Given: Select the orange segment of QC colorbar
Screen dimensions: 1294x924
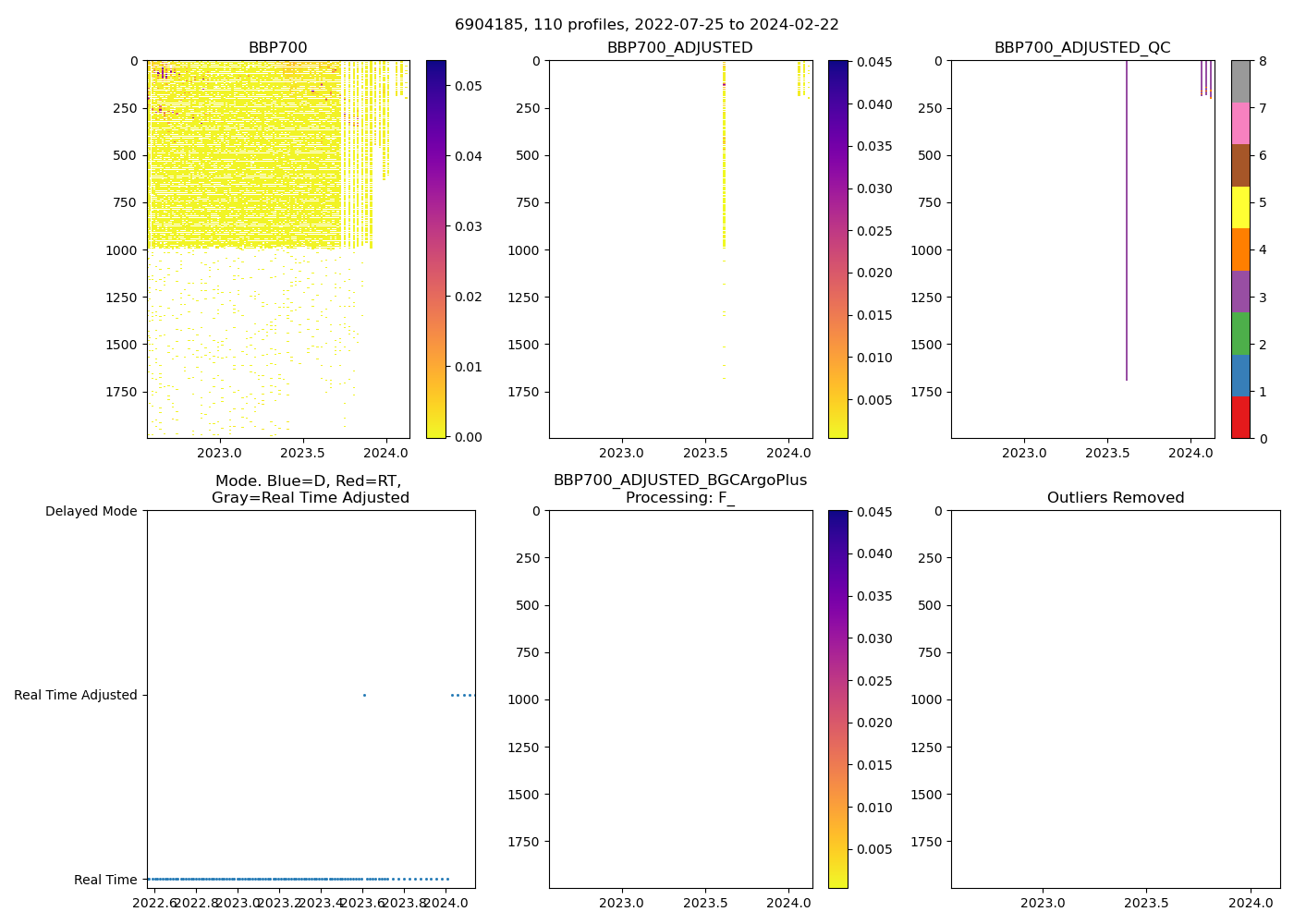Looking at the screenshot, I should pyautogui.click(x=1240, y=249).
